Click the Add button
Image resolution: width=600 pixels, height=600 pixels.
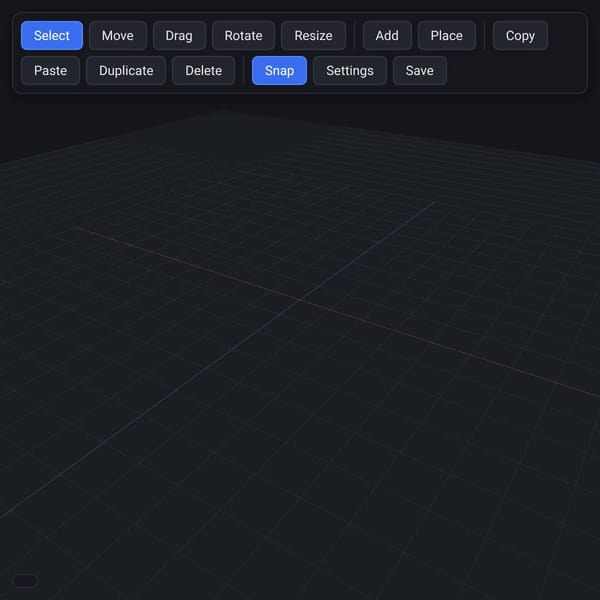pyautogui.click(x=387, y=36)
